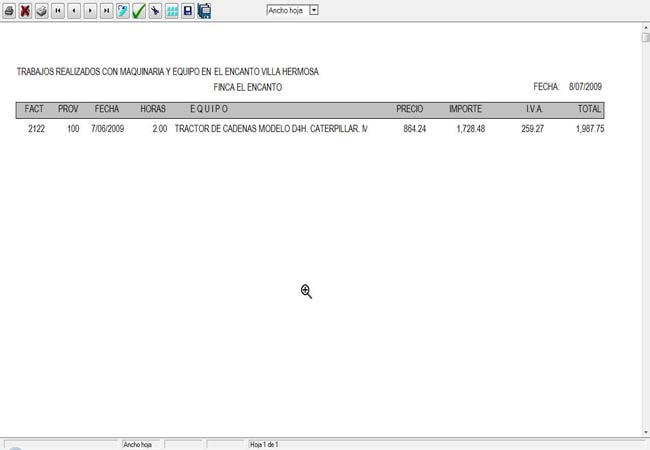Image resolution: width=650 pixels, height=450 pixels.
Task: Click the Ancho hoja status bar entry
Action: pyautogui.click(x=138, y=445)
